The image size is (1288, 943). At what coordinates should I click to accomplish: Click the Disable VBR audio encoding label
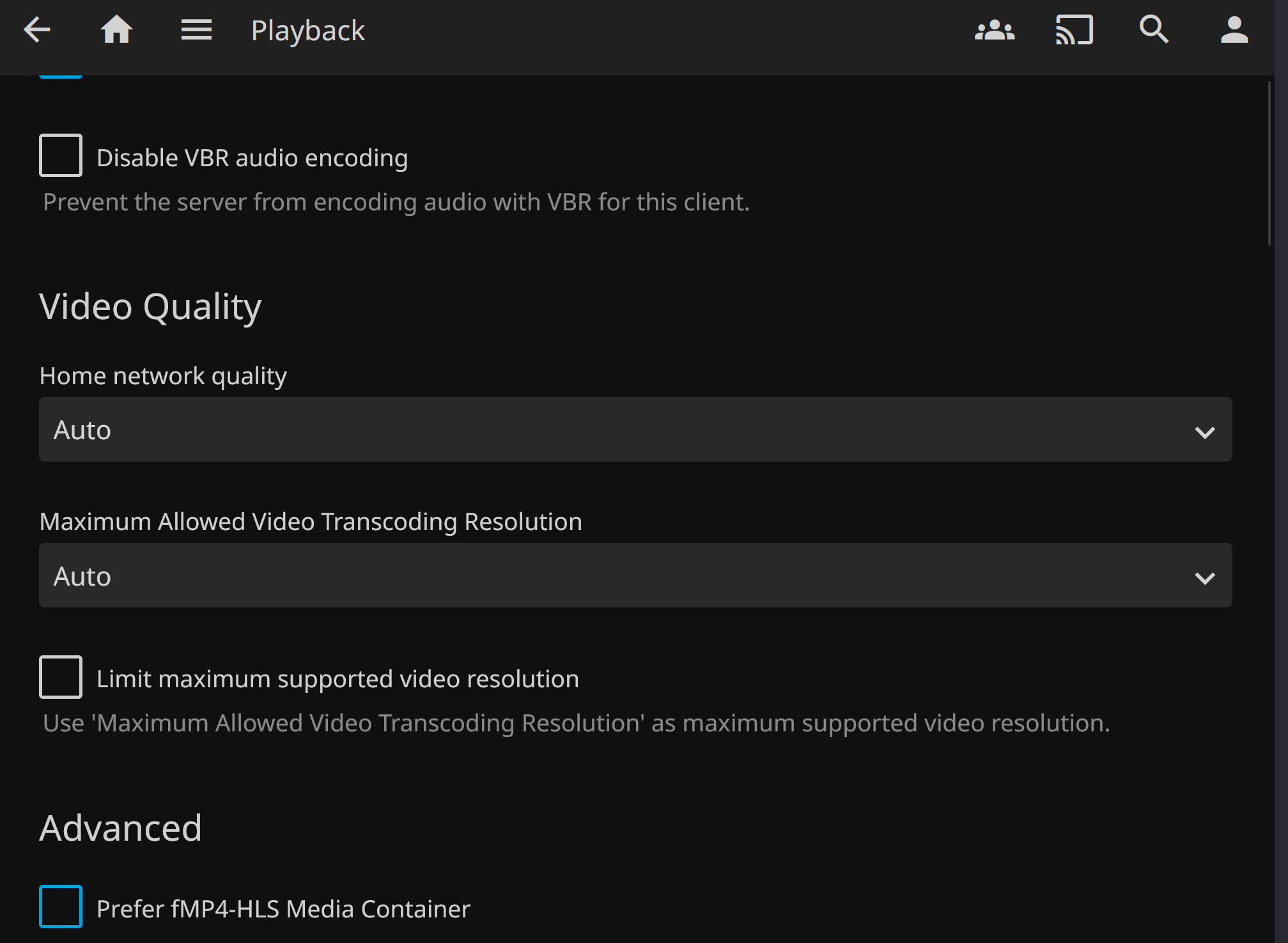click(252, 158)
